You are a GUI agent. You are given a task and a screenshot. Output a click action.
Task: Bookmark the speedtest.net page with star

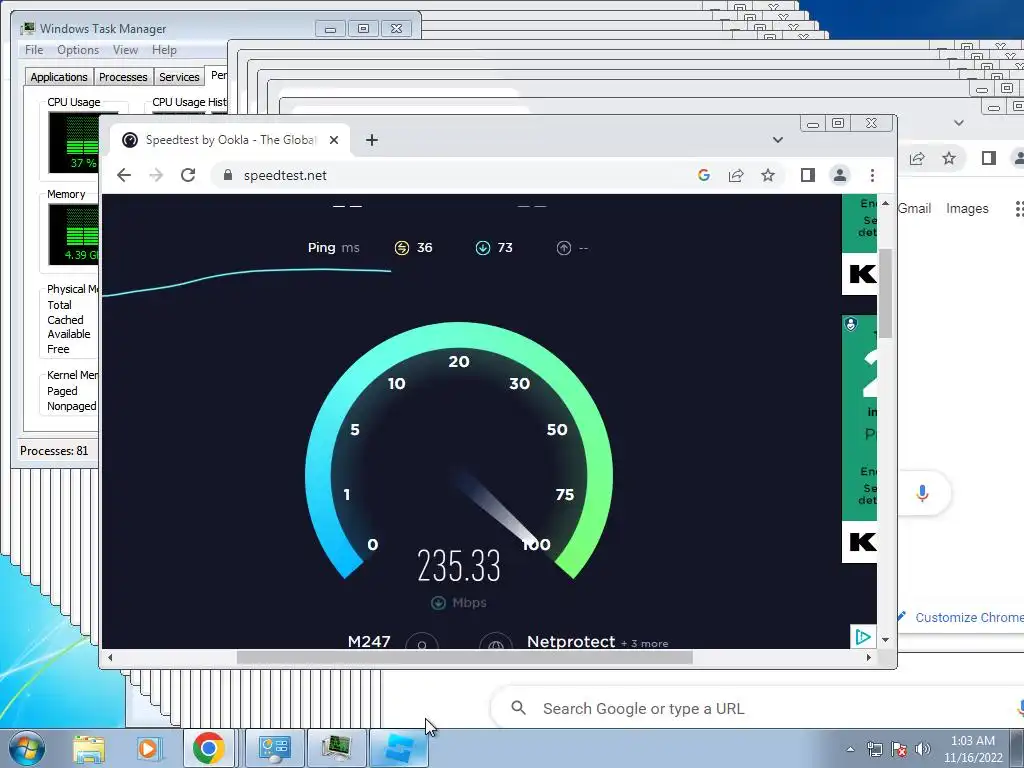click(x=768, y=175)
